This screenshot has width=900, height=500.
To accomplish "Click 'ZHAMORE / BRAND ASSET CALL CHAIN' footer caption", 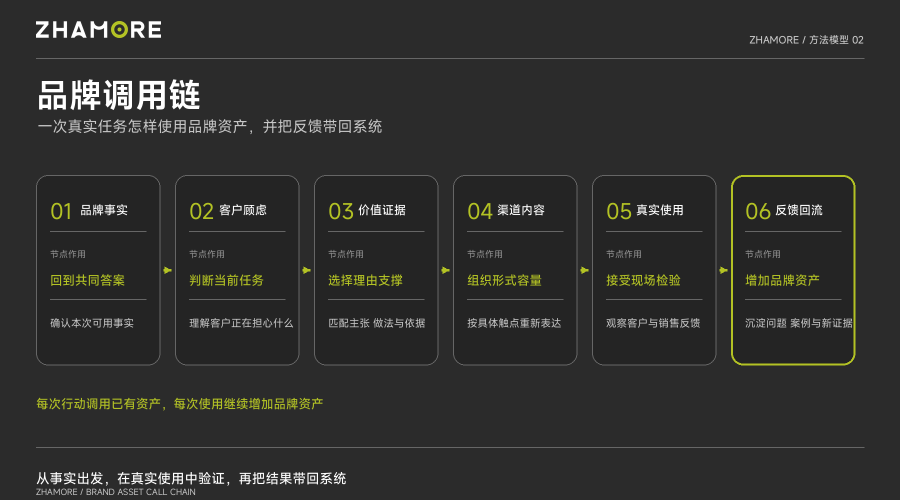I will point(115,492).
